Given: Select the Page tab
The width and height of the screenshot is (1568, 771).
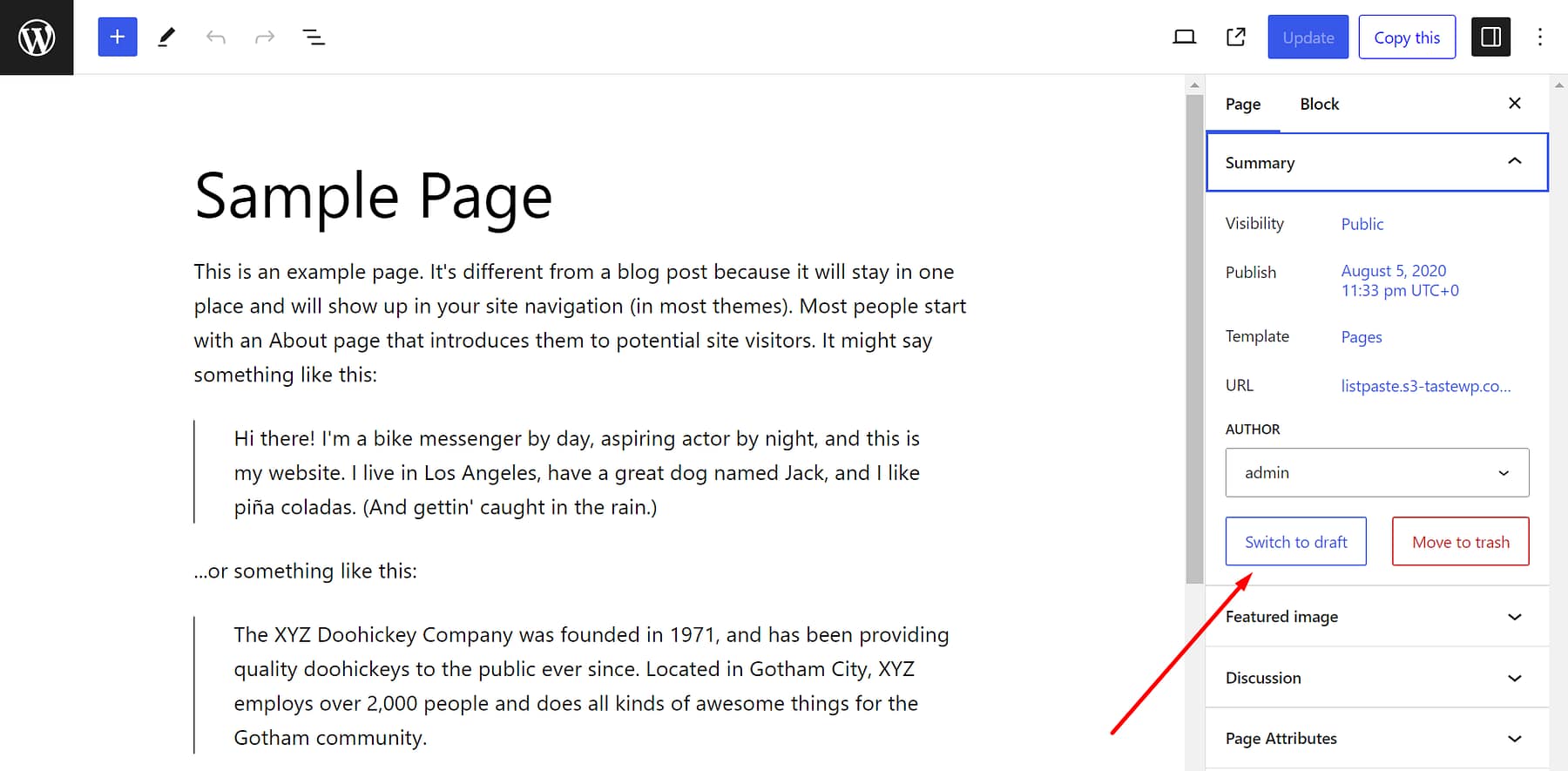Looking at the screenshot, I should 1243,104.
